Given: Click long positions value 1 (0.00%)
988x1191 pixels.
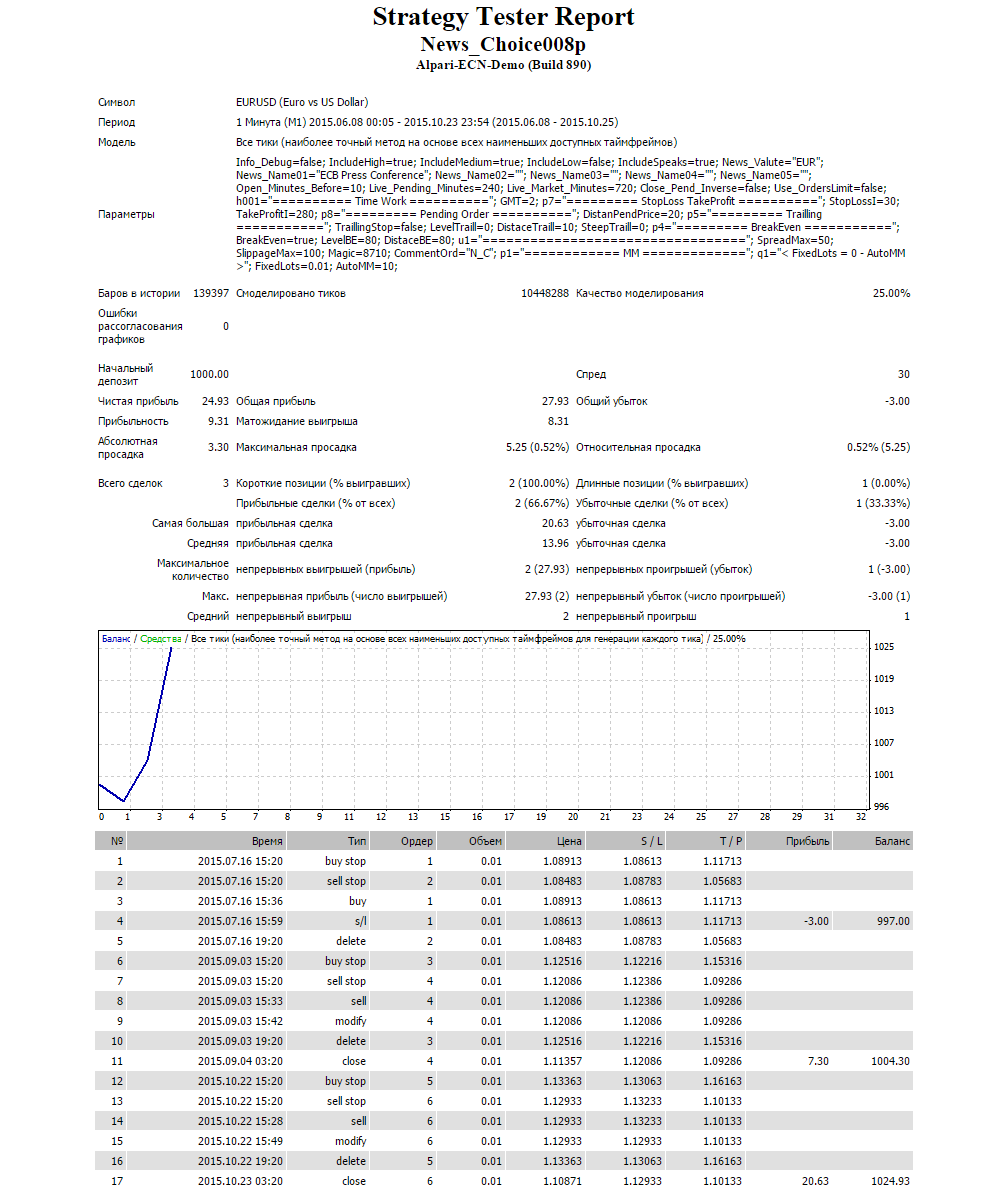Looking at the screenshot, I should pos(885,483).
